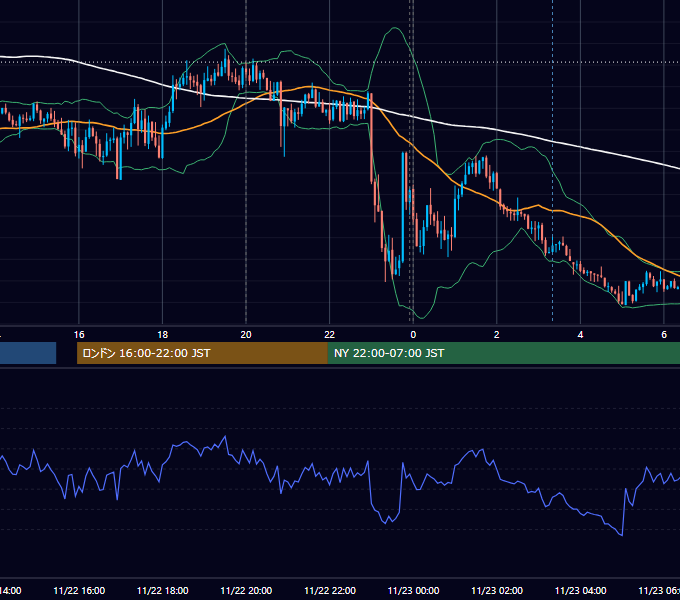Click the ロンドン 16:00-22:00 JST session bar
The image size is (680, 600).
pos(202,353)
